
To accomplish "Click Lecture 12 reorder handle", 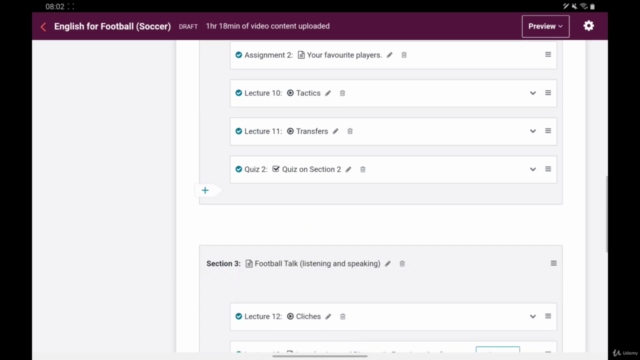I will point(548,316).
